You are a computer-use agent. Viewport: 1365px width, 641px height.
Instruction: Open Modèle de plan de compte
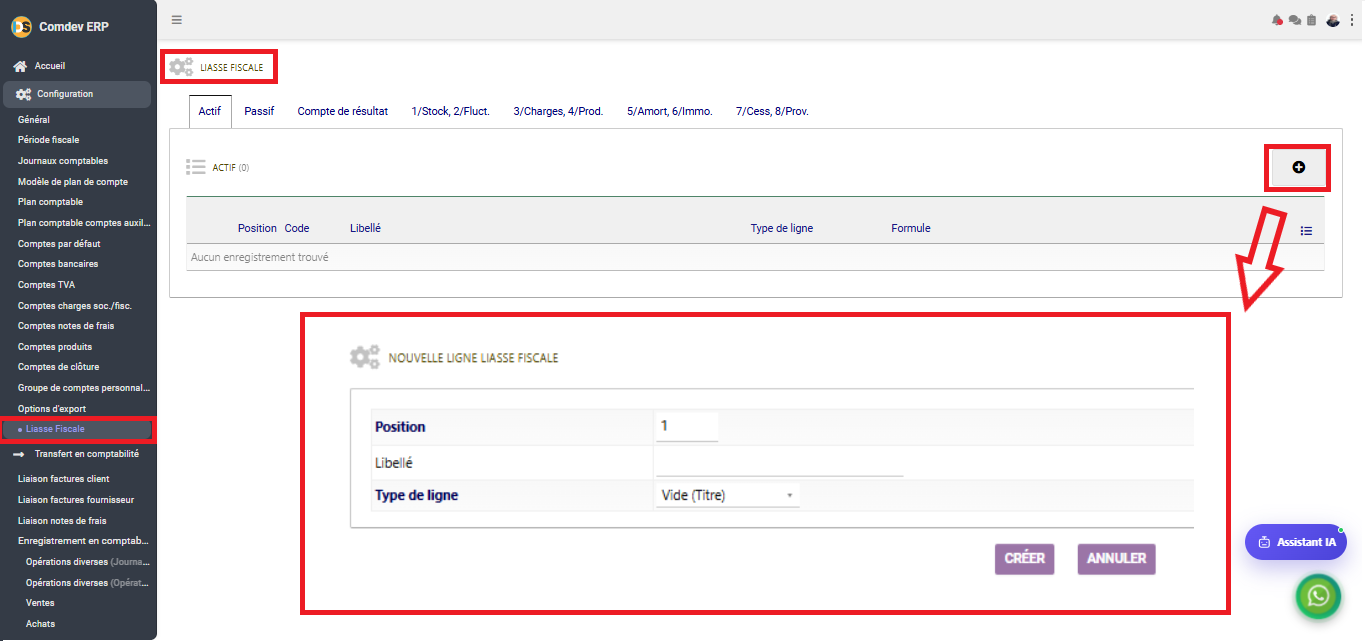coord(73,182)
